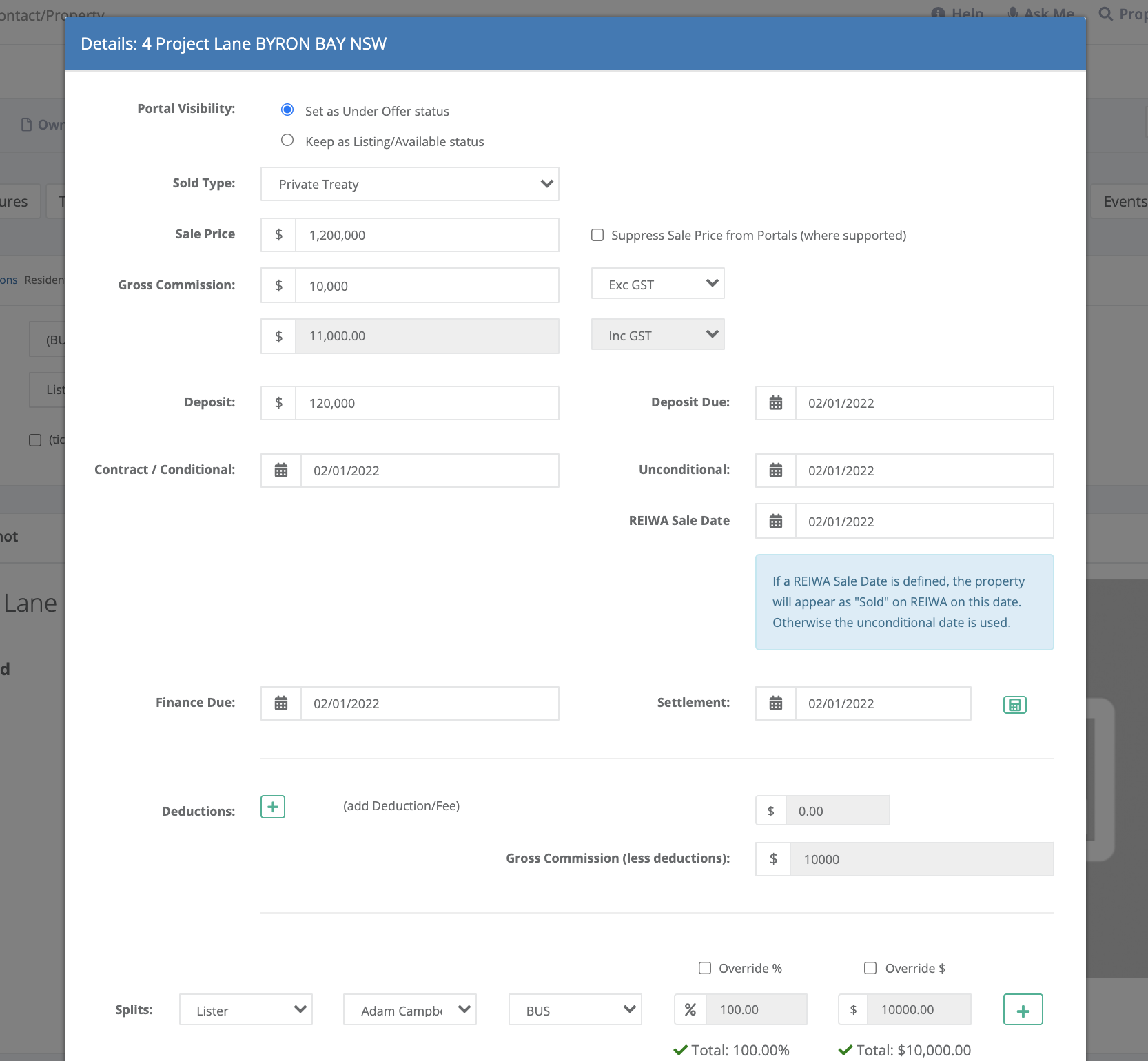Open the BUS split dropdown
1148x1061 pixels.
[x=575, y=1009]
